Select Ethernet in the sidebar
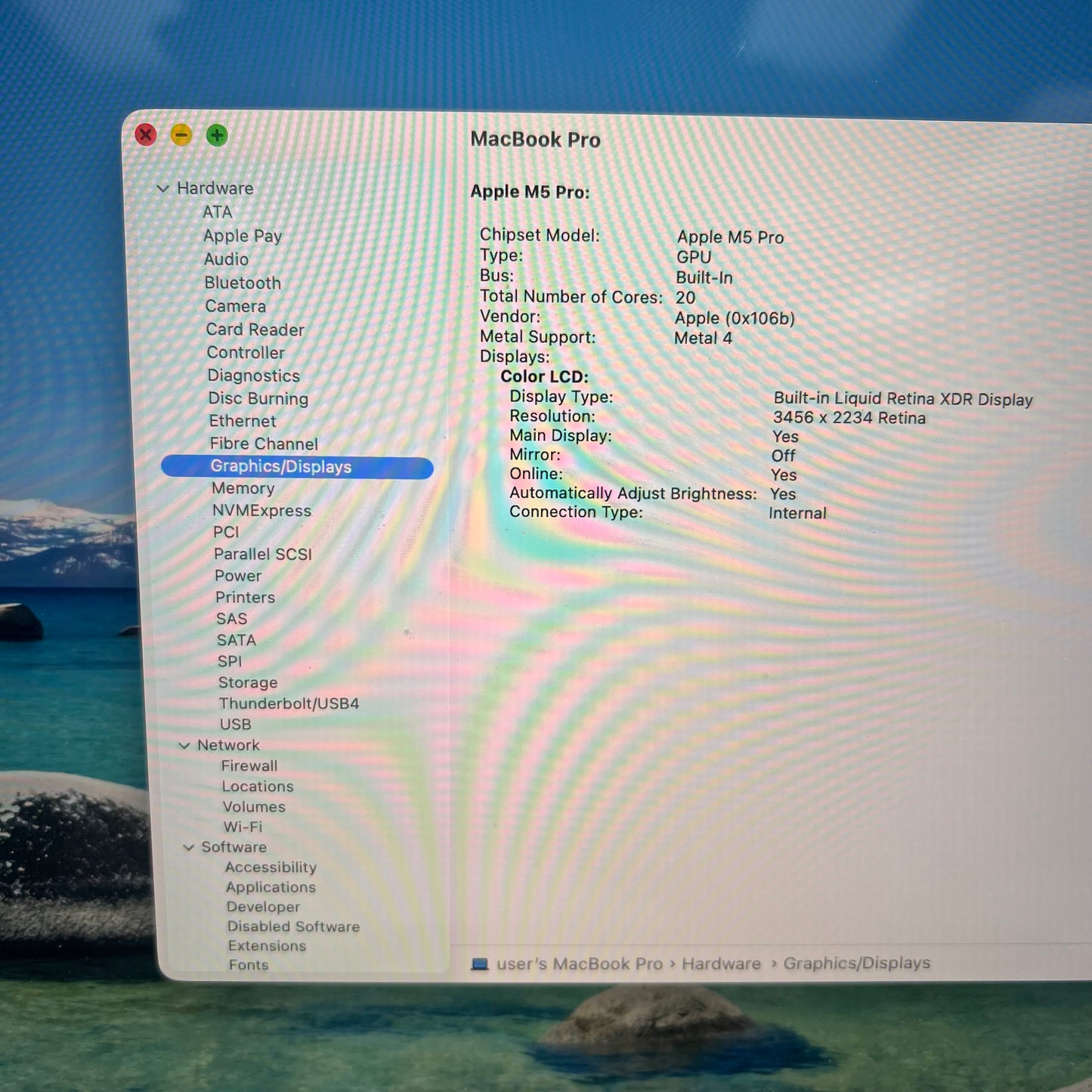The width and height of the screenshot is (1092, 1092). coord(243,421)
